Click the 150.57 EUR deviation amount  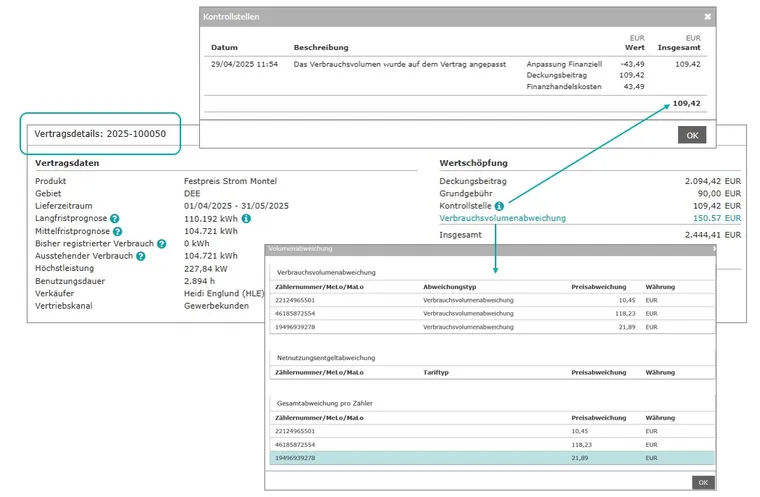tap(717, 218)
